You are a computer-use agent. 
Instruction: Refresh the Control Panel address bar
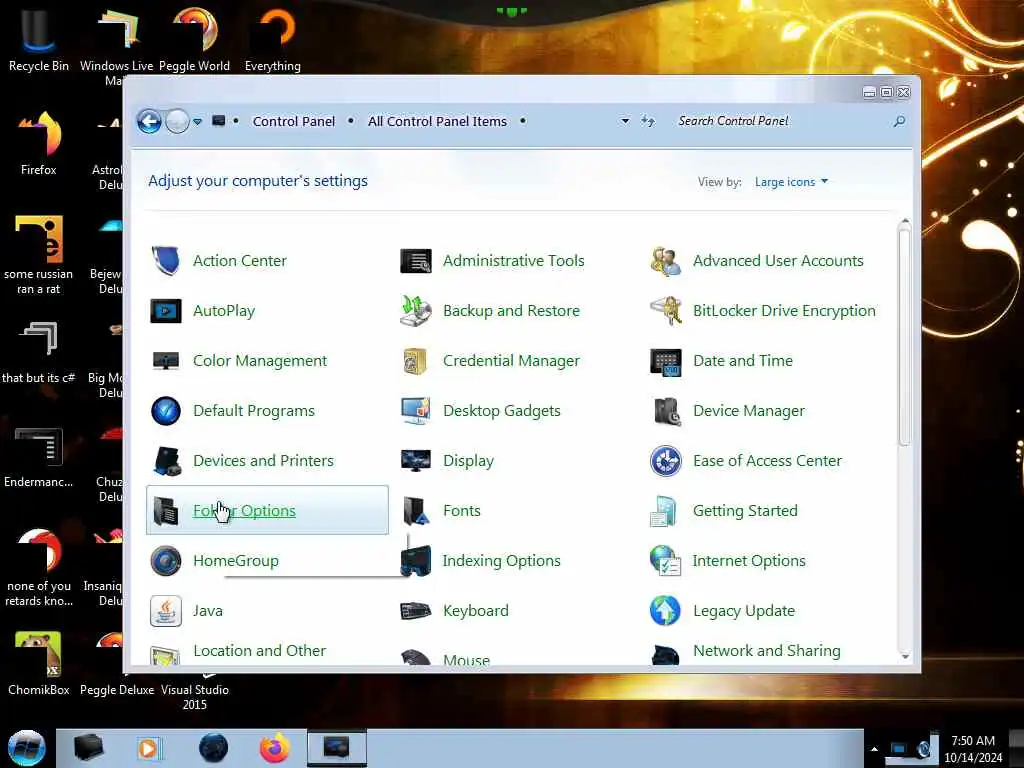click(x=647, y=121)
